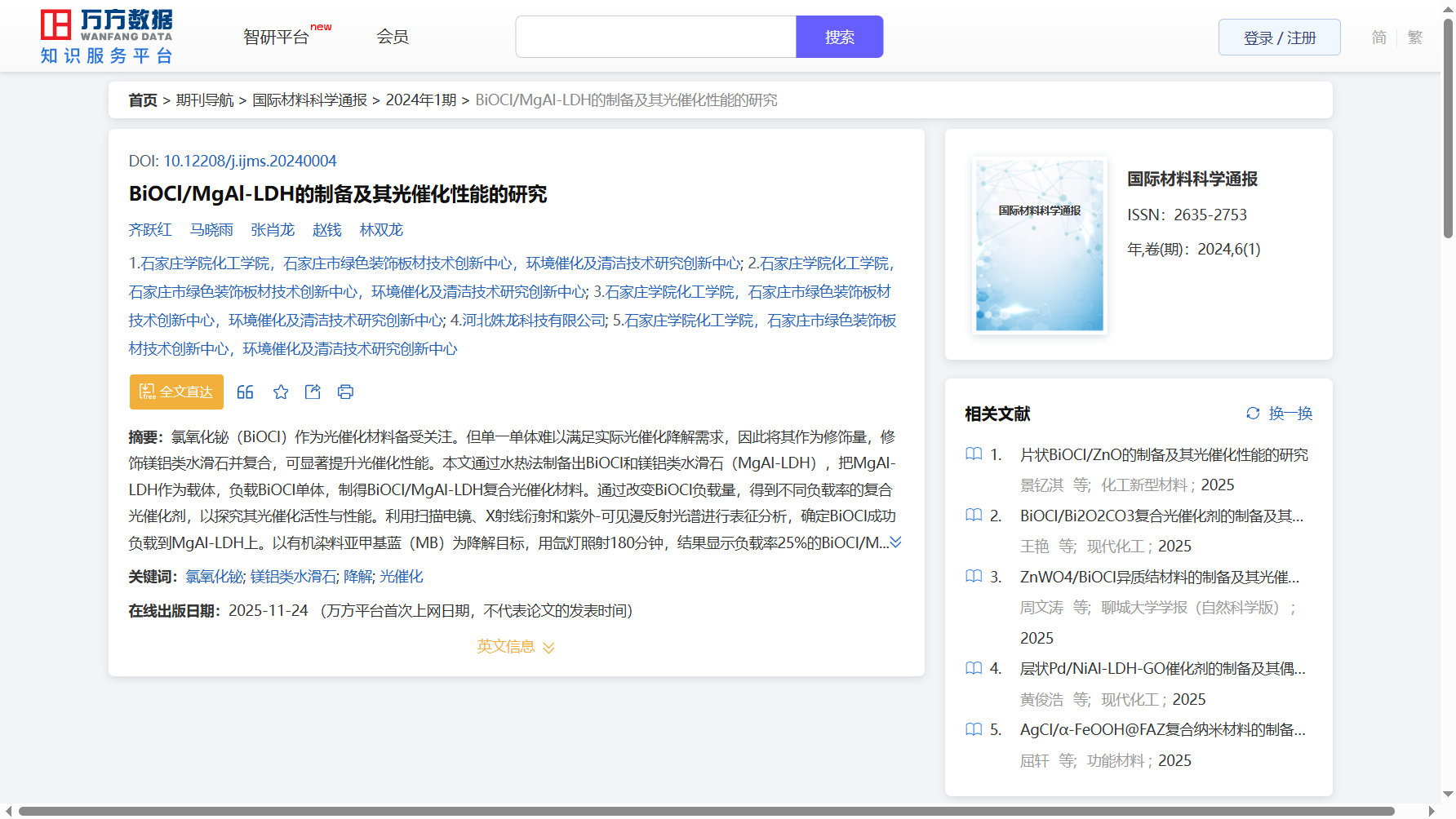Switch to traditional Chinese with 繁
1456x819 pixels.
pos(1414,38)
